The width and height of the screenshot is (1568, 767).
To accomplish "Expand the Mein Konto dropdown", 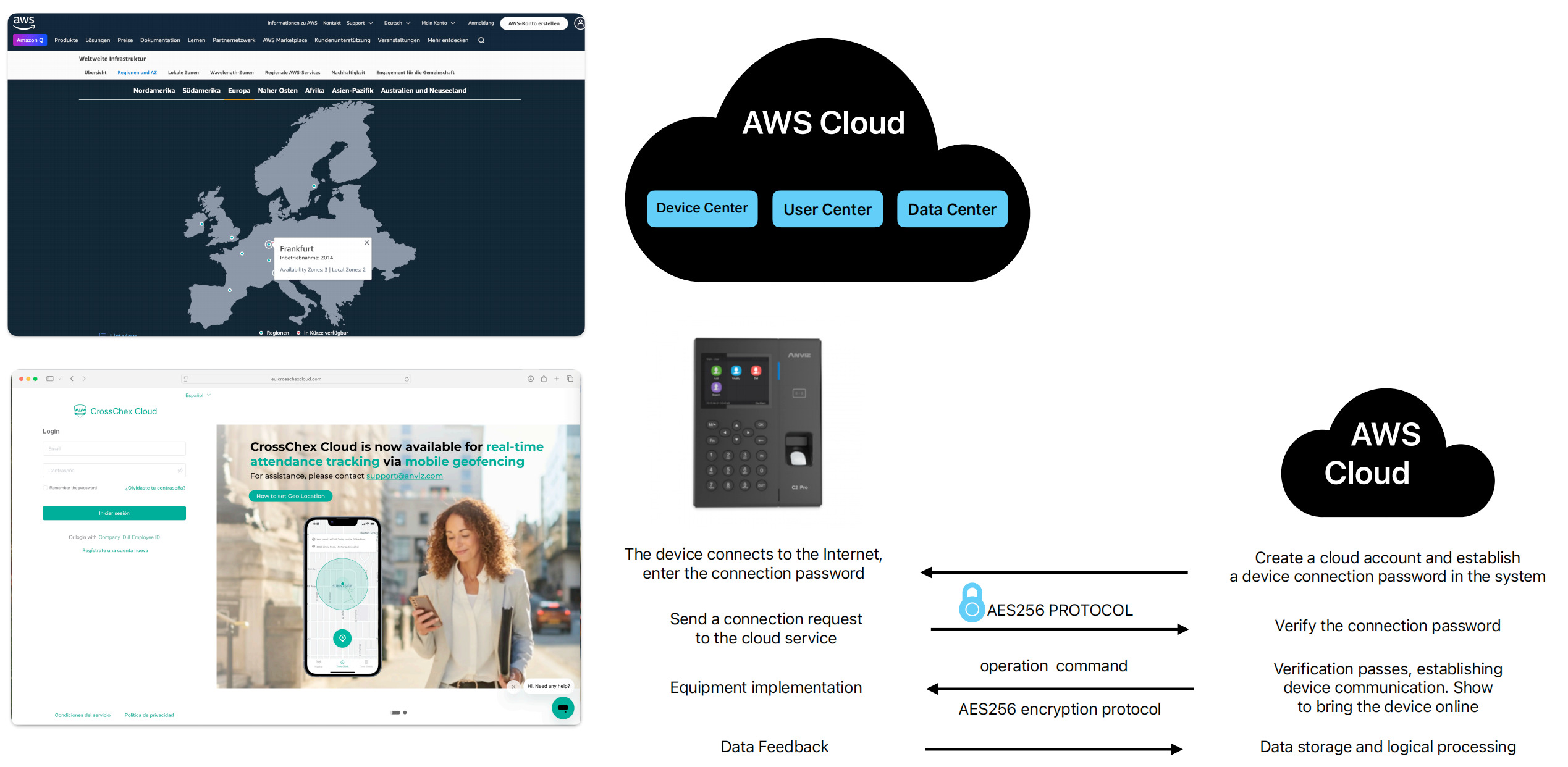I will pyautogui.click(x=438, y=23).
